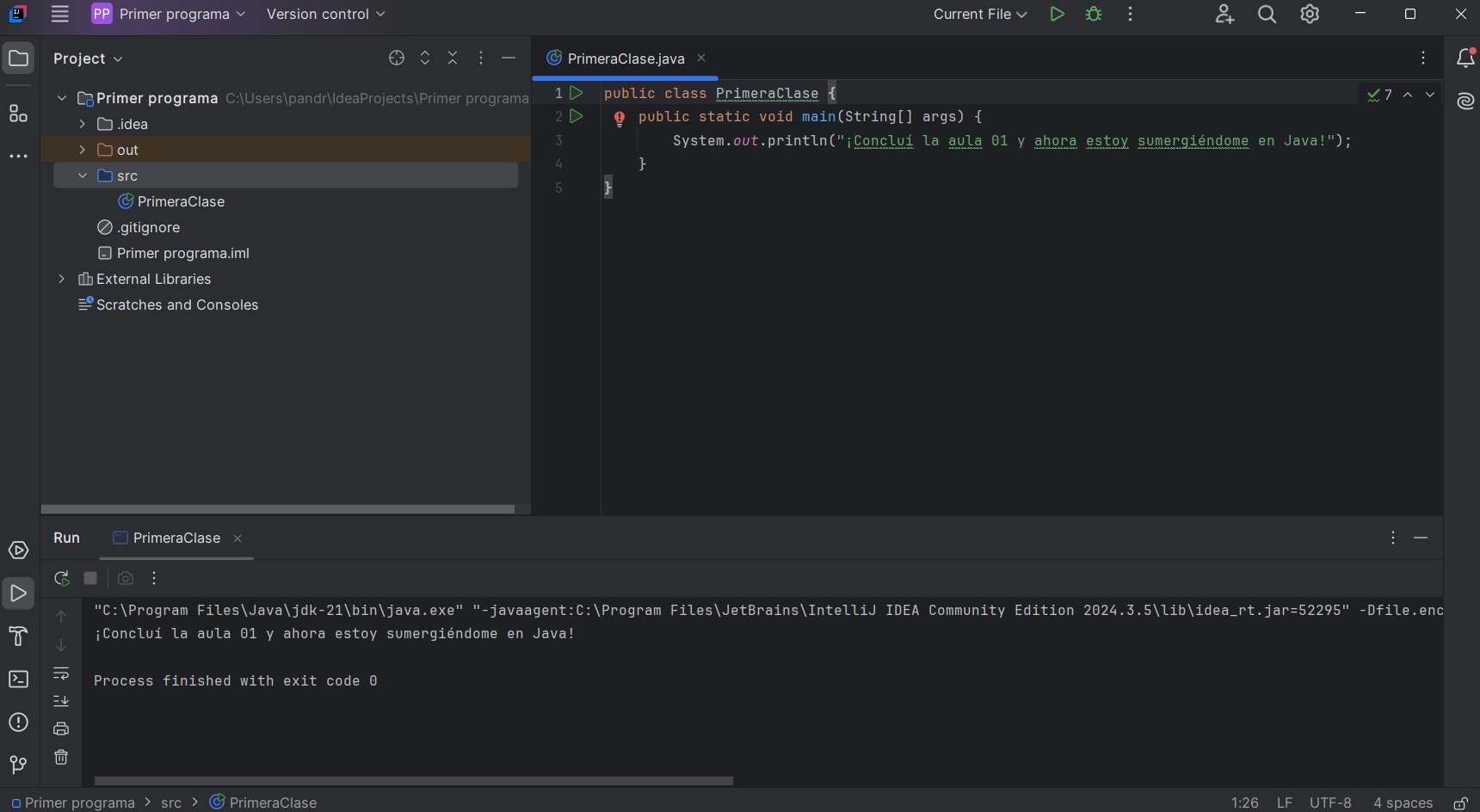The image size is (1480, 812).
Task: Take a thread dump camera icon
Action: click(126, 578)
